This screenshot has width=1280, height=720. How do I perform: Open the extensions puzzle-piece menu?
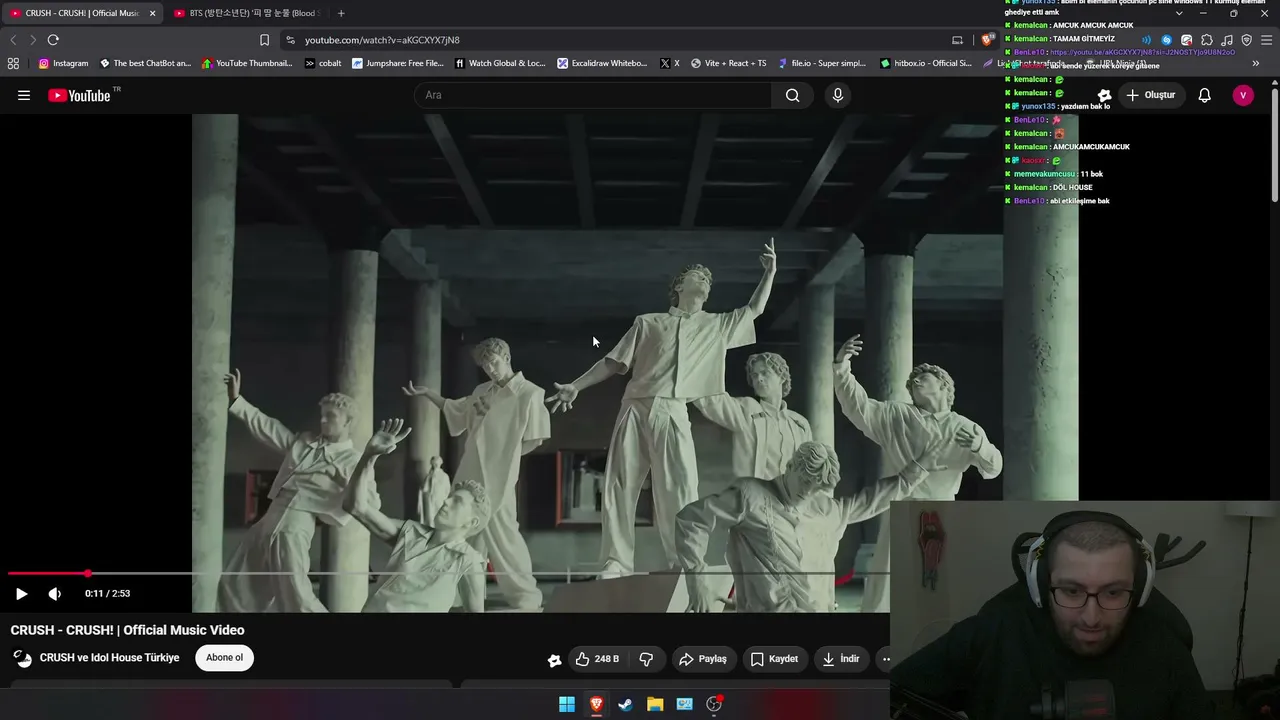point(1207,40)
